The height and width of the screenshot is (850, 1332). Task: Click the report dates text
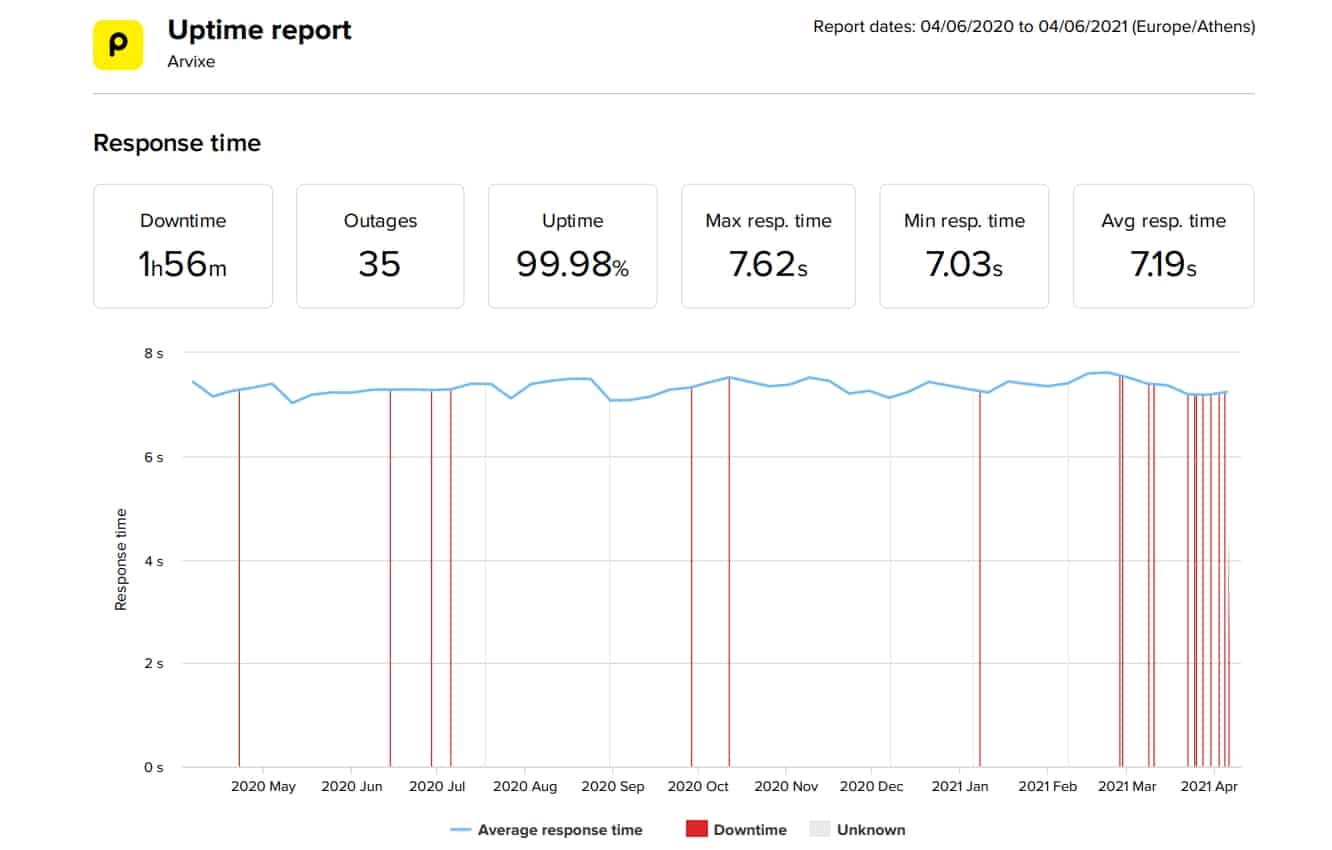tap(1034, 27)
